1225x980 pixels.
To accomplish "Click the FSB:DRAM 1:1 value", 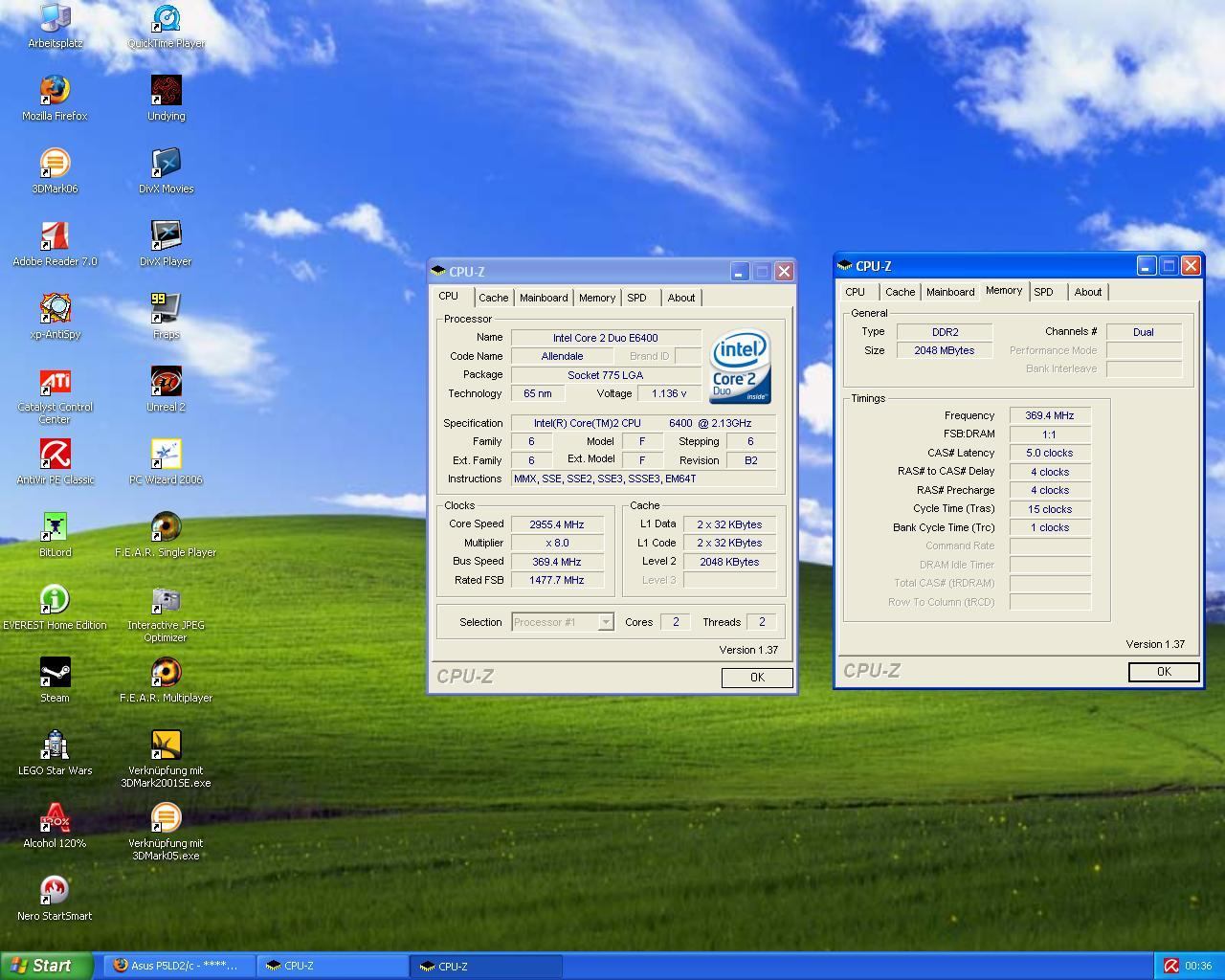I will coord(1050,434).
